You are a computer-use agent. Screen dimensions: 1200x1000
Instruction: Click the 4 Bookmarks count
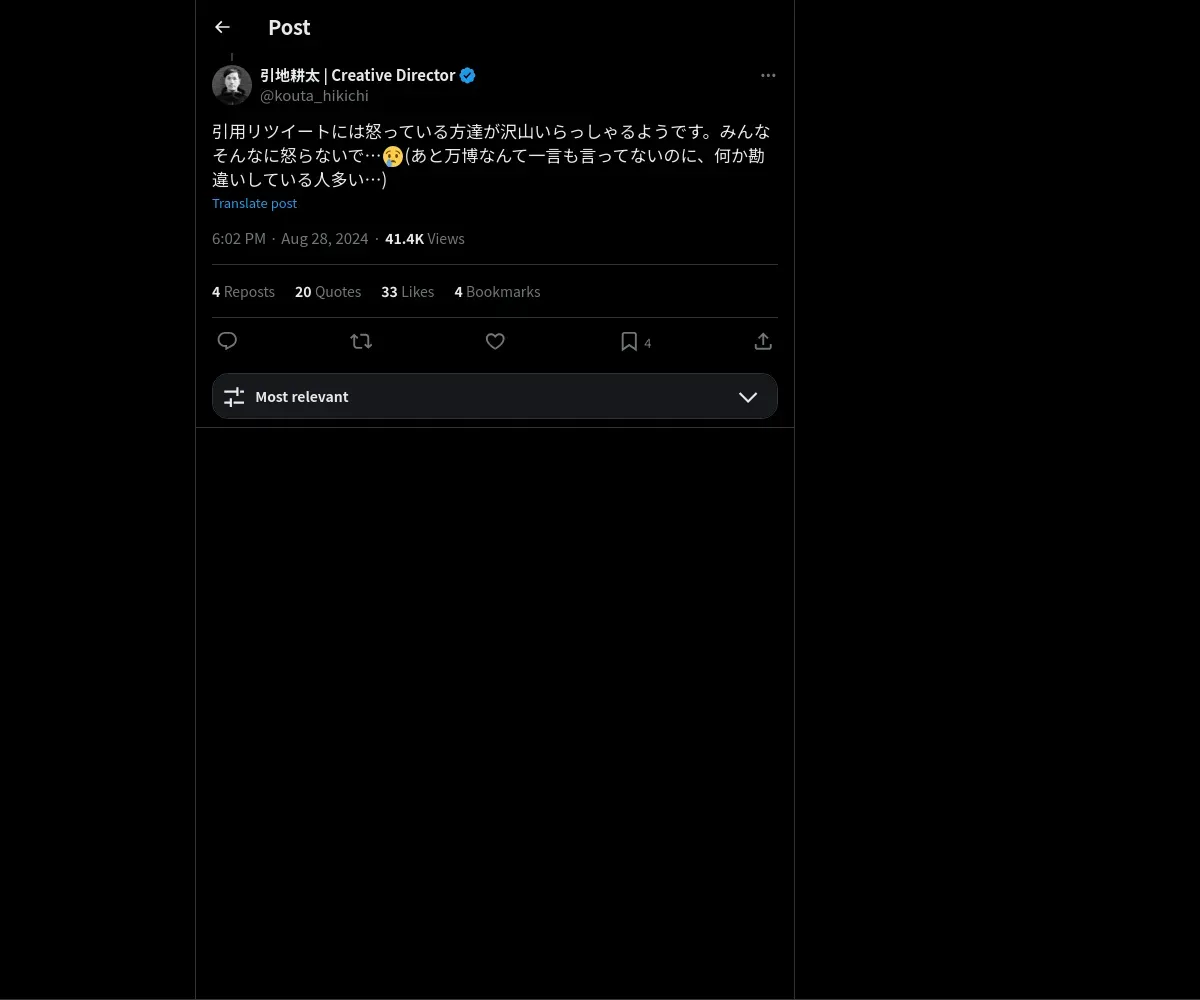point(497,292)
